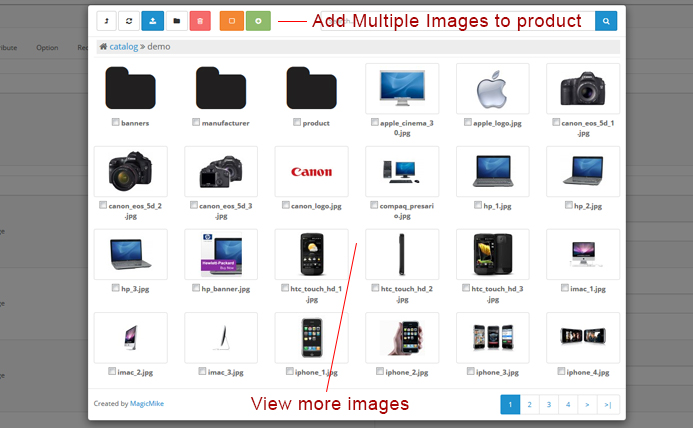Screen dimensions: 693x428
Task: Select the iphone_4.jpg thumbnail
Action: pyautogui.click(x=583, y=338)
